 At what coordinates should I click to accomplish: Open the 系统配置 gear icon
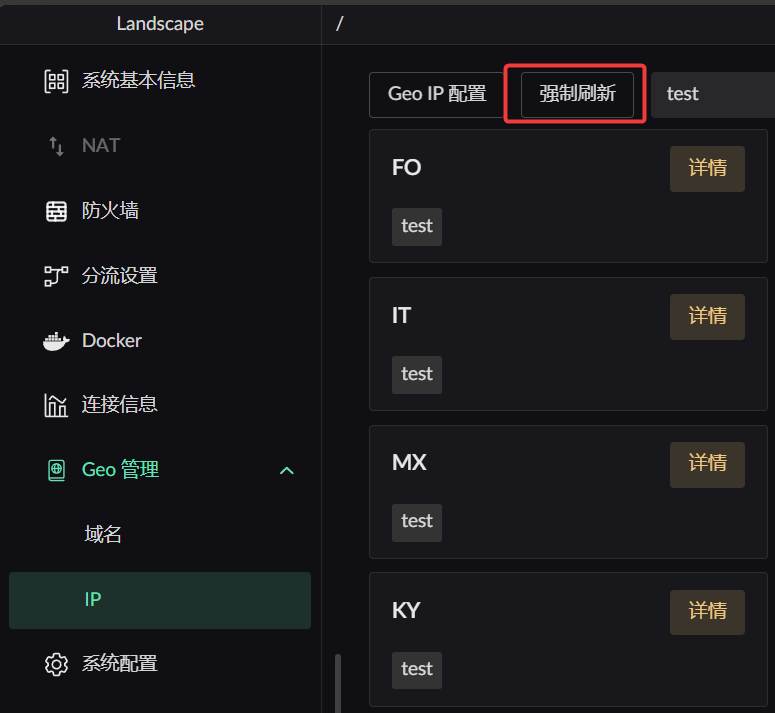(x=56, y=664)
